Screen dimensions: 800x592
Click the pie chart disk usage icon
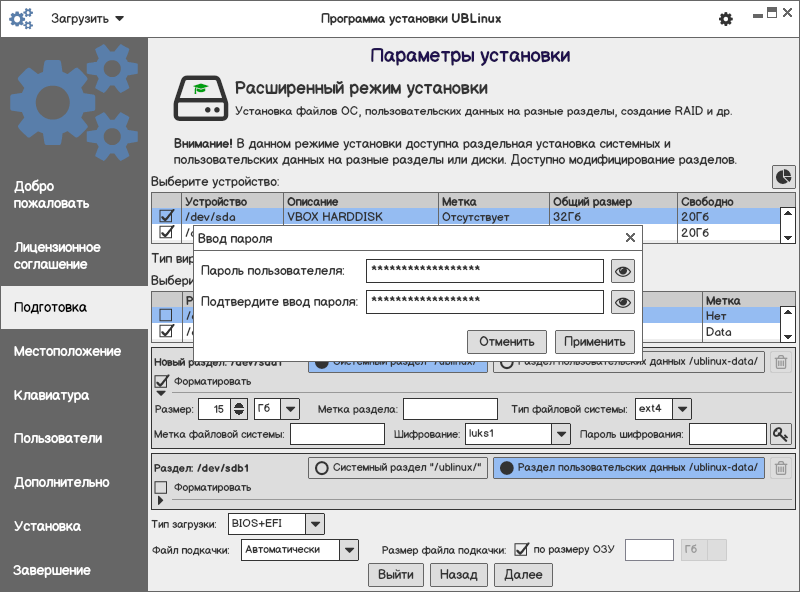pyautogui.click(x=783, y=177)
